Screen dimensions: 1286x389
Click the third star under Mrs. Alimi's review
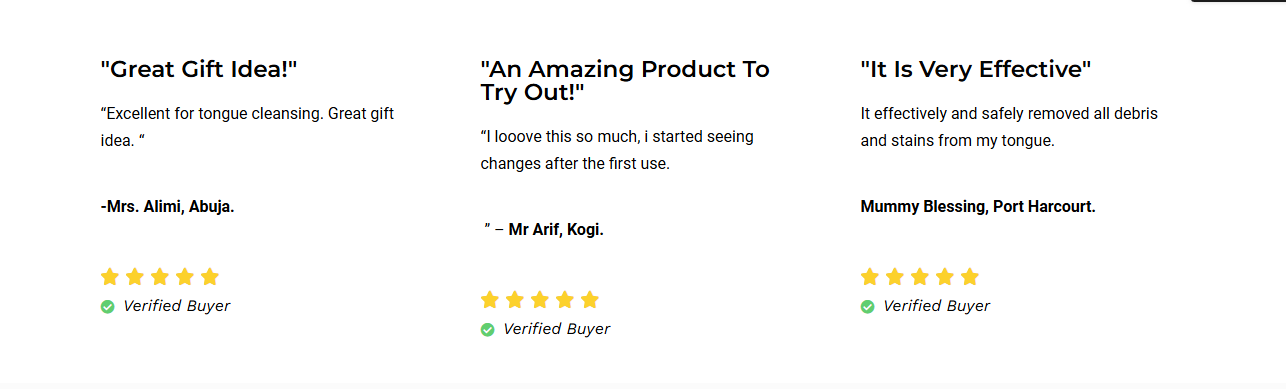click(160, 277)
